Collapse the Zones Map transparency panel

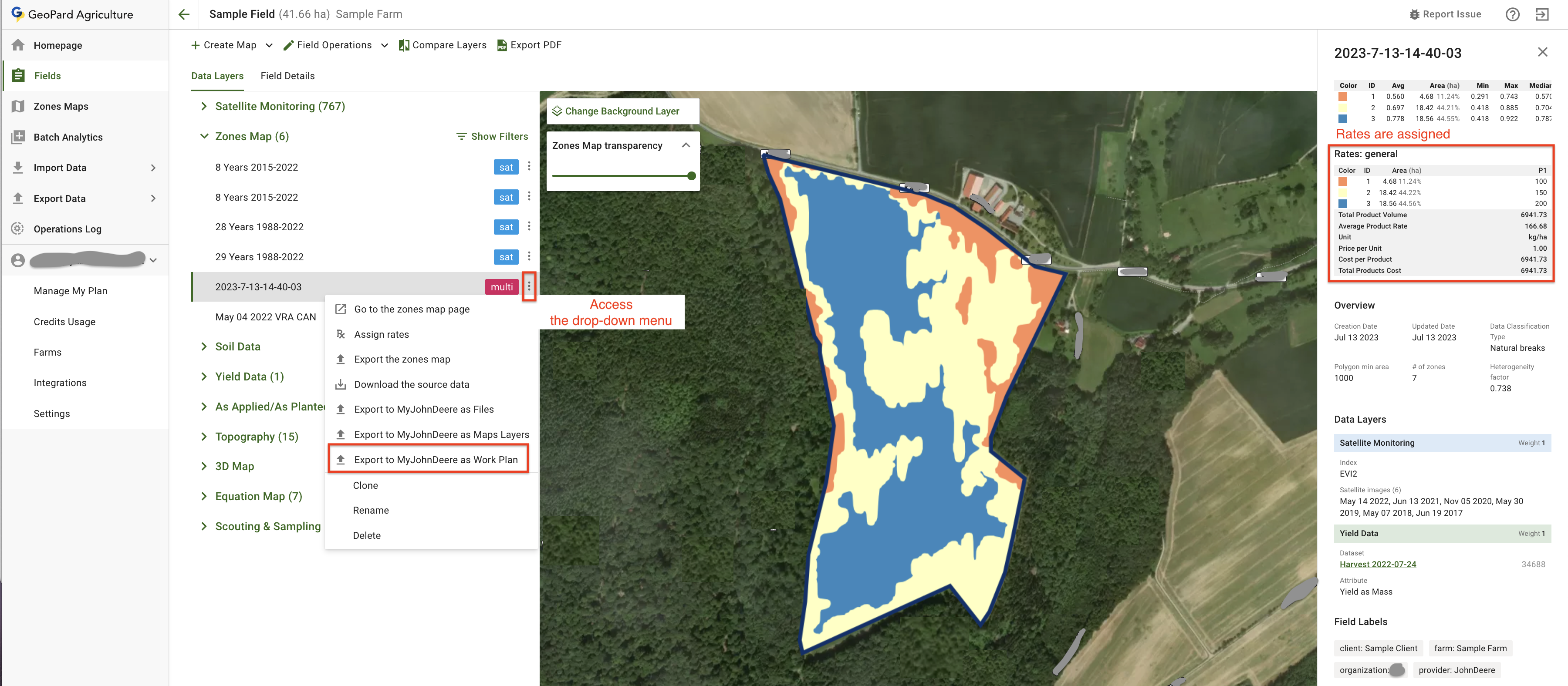(x=686, y=145)
